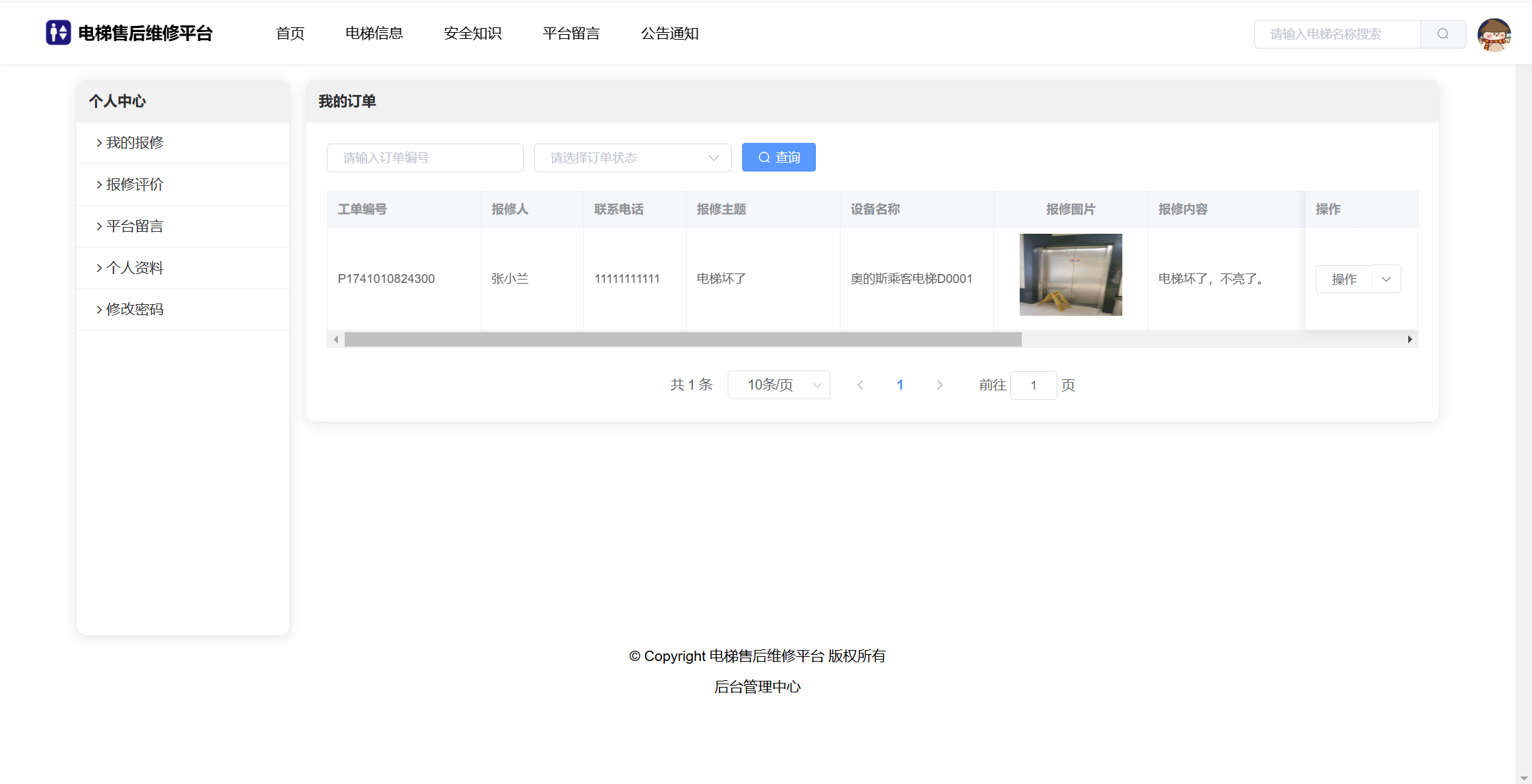This screenshot has width=1532, height=784.
Task: Open the user avatar menu
Action: (1494, 34)
